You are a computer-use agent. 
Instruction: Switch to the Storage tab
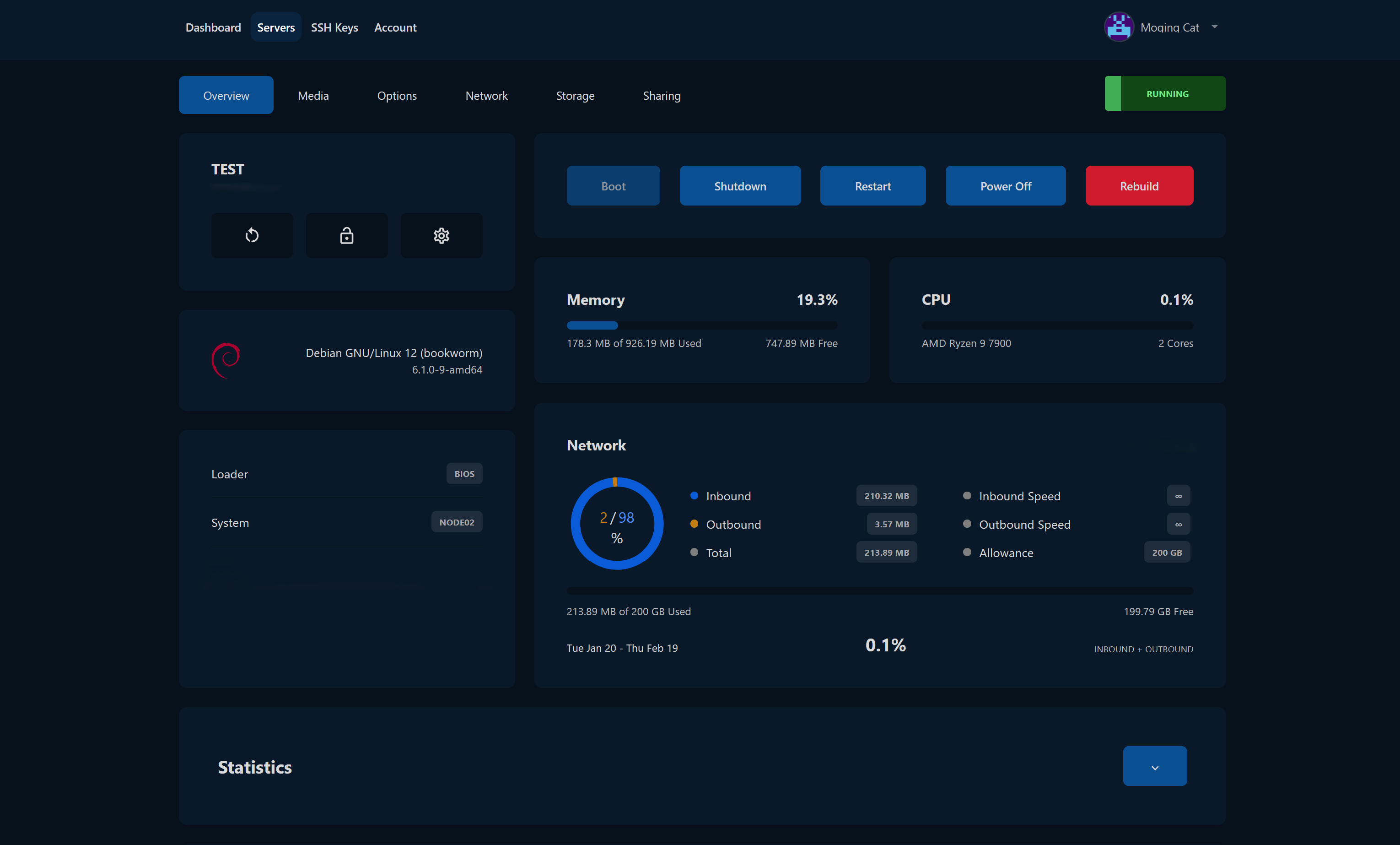click(x=575, y=95)
